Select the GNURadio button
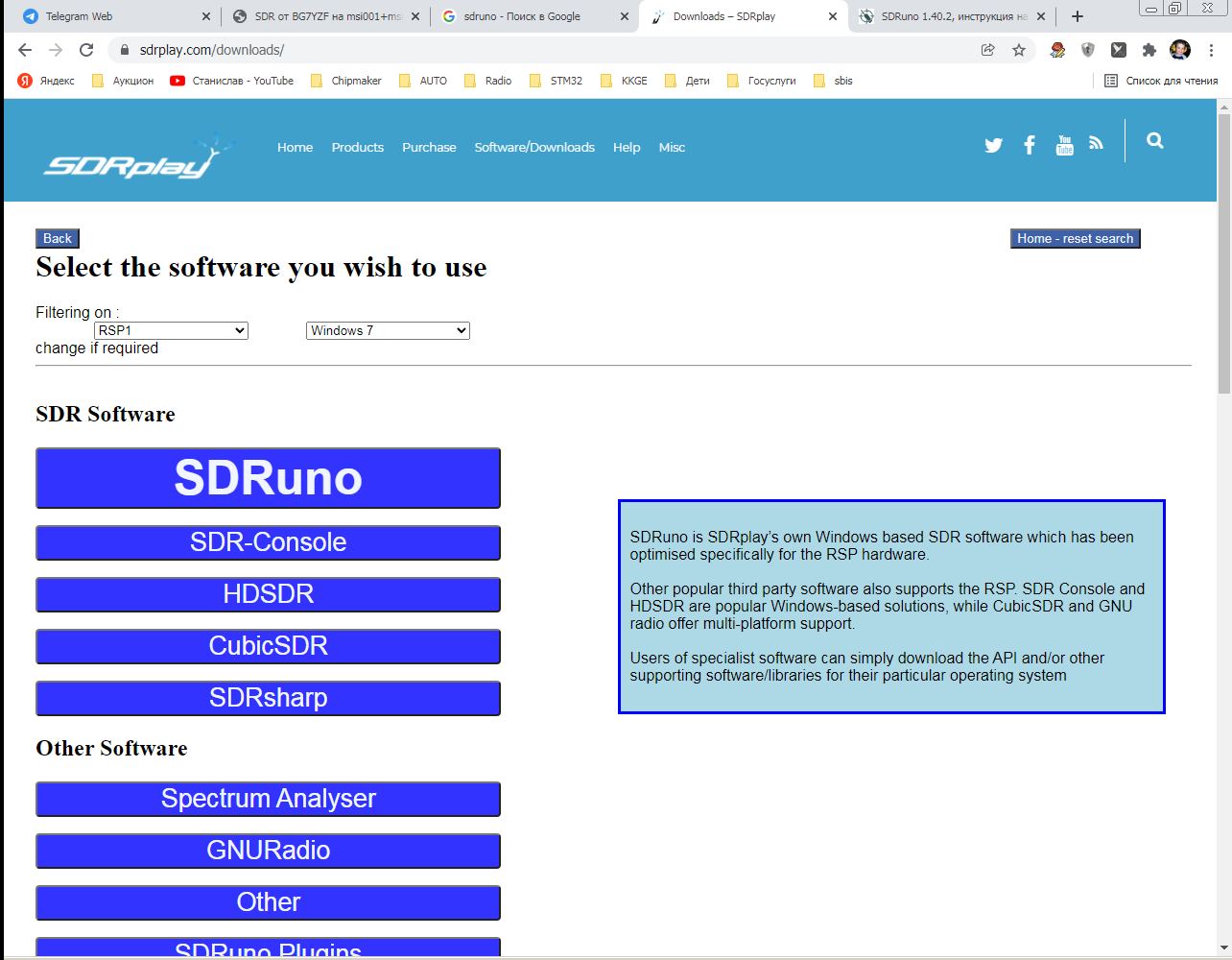Image resolution: width=1232 pixels, height=960 pixels. (x=268, y=851)
